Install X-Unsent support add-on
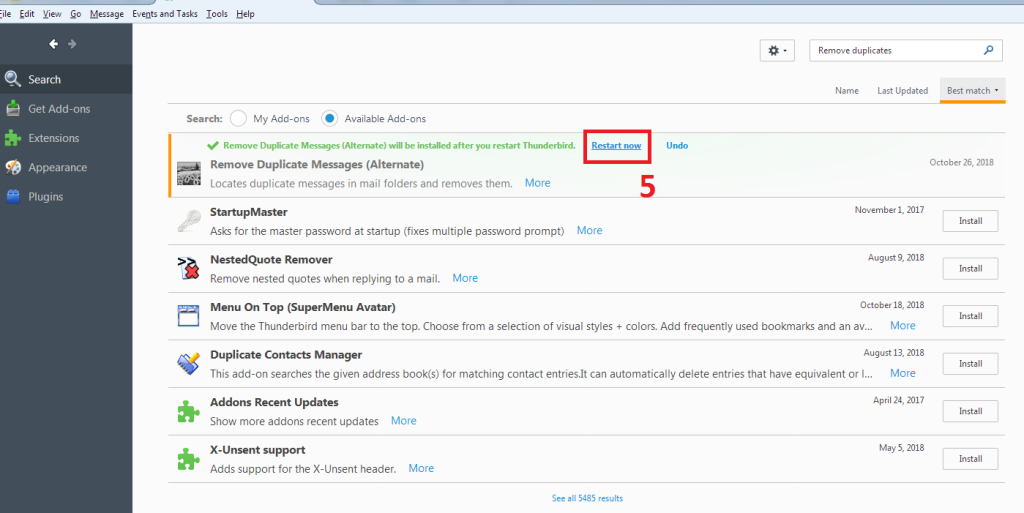 (x=970, y=459)
